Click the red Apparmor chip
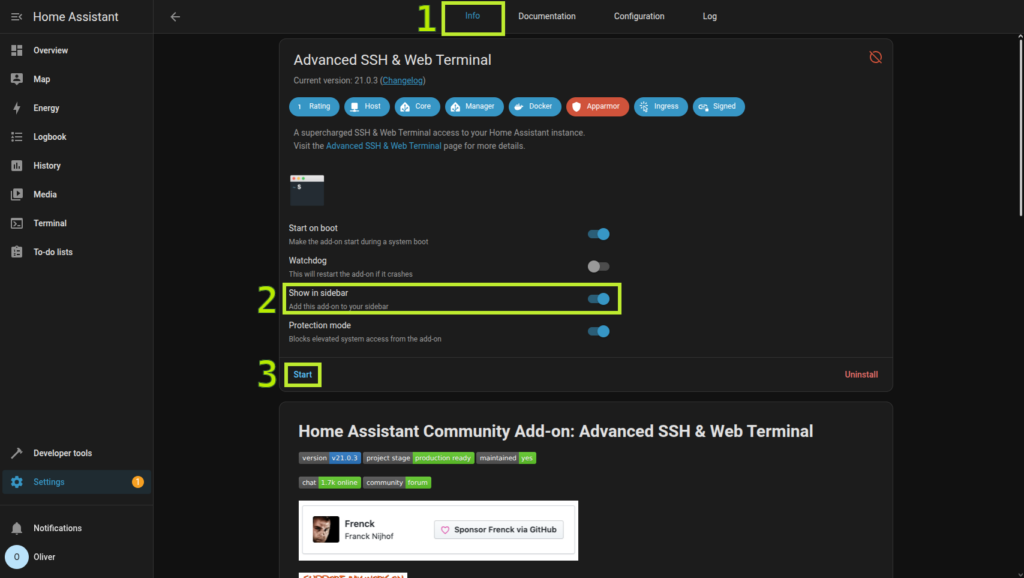 coord(598,106)
